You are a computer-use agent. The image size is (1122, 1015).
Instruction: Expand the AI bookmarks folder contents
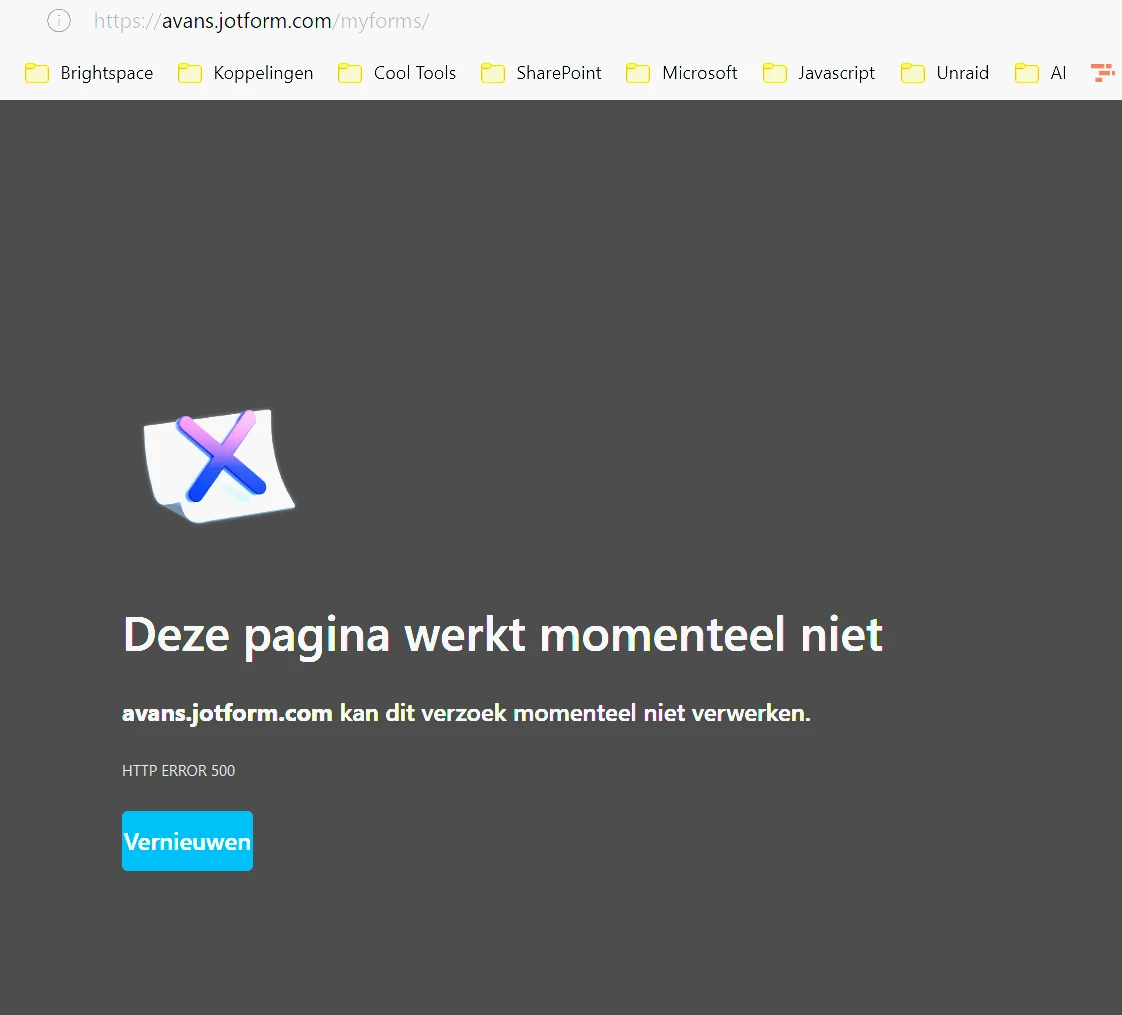(x=1058, y=72)
